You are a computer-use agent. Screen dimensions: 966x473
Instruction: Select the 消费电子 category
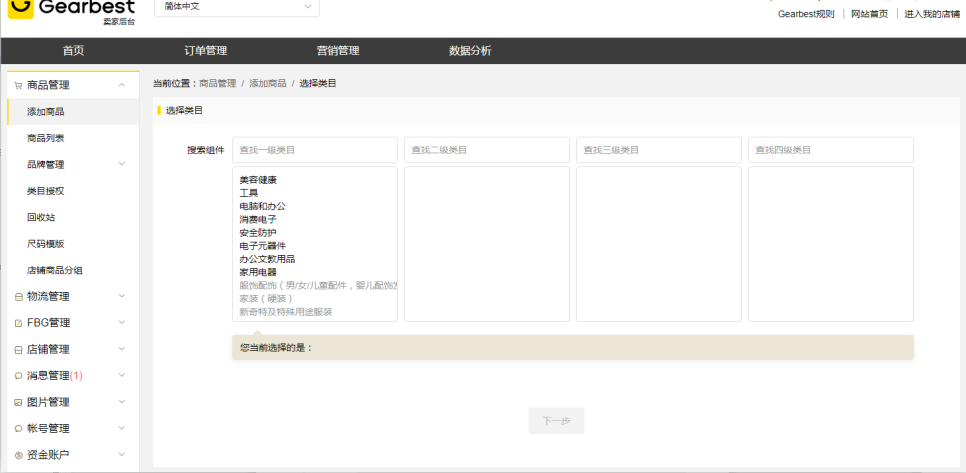pyautogui.click(x=258, y=220)
